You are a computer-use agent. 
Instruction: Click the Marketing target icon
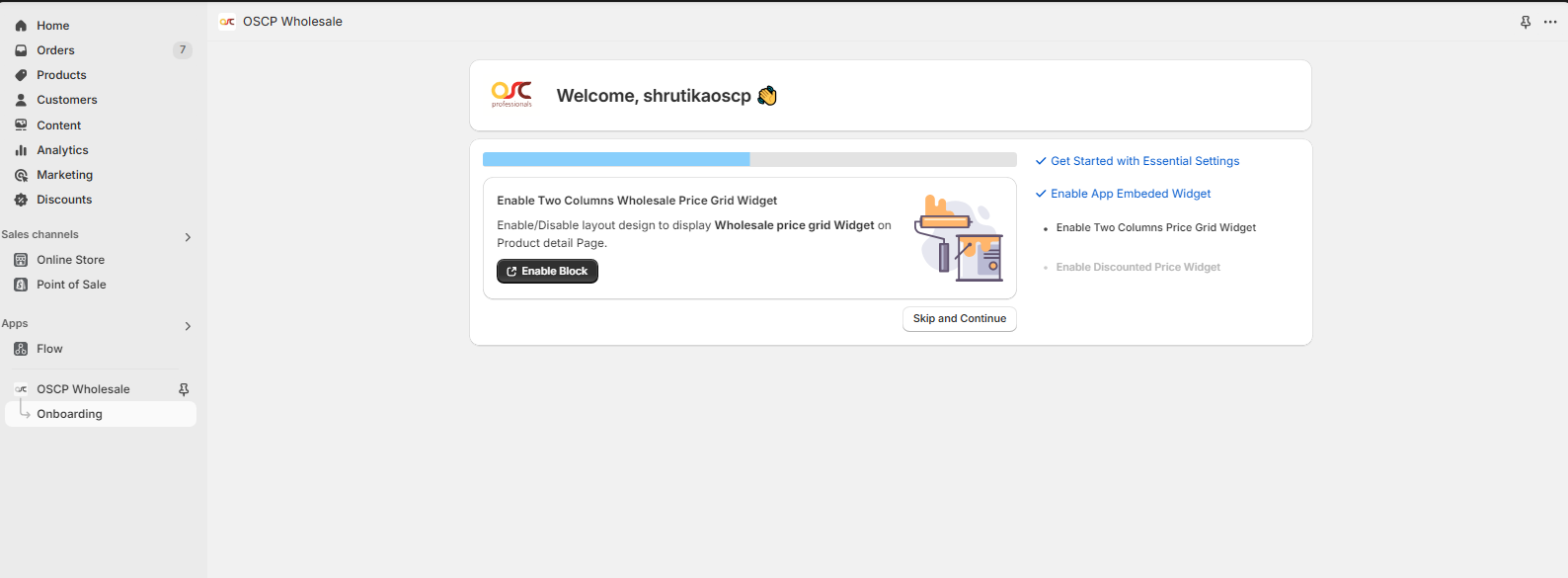(x=21, y=175)
